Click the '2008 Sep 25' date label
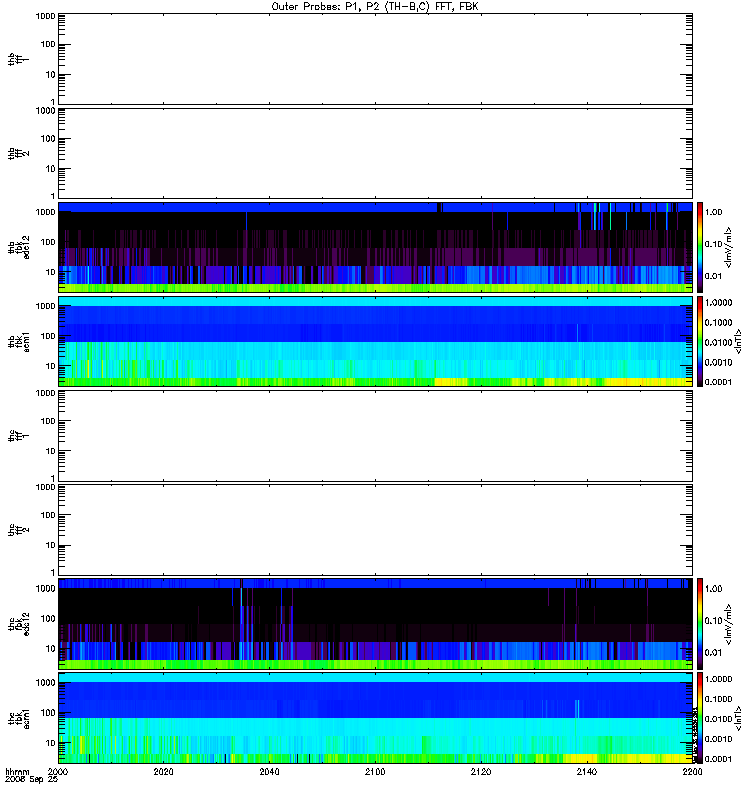750x800 pixels. pos(31,780)
